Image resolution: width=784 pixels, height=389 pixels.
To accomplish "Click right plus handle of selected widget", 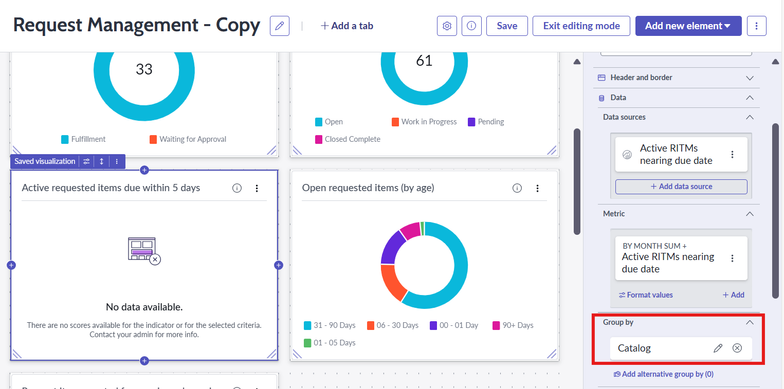I will click(x=278, y=265).
